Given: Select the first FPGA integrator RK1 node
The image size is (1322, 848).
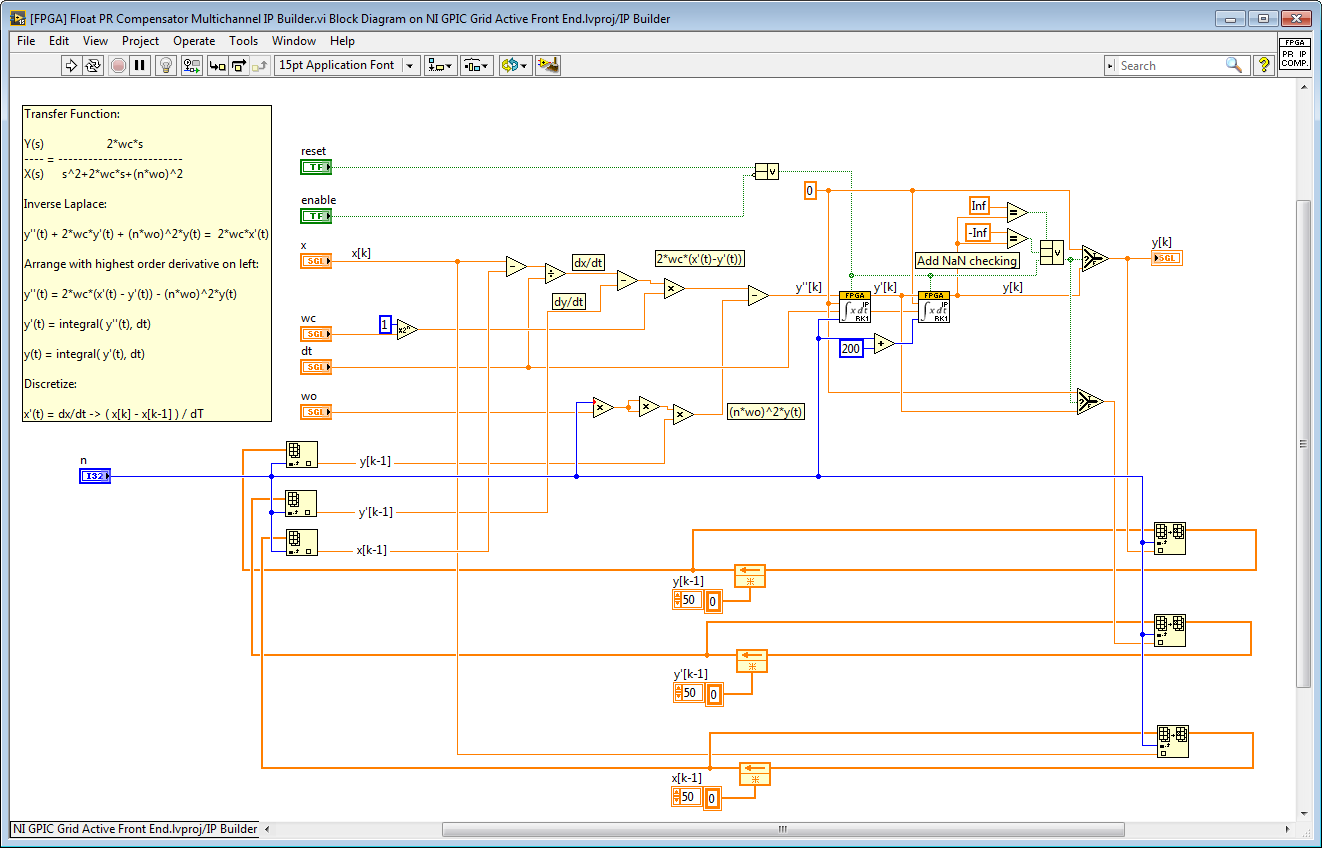Looking at the screenshot, I should (855, 307).
